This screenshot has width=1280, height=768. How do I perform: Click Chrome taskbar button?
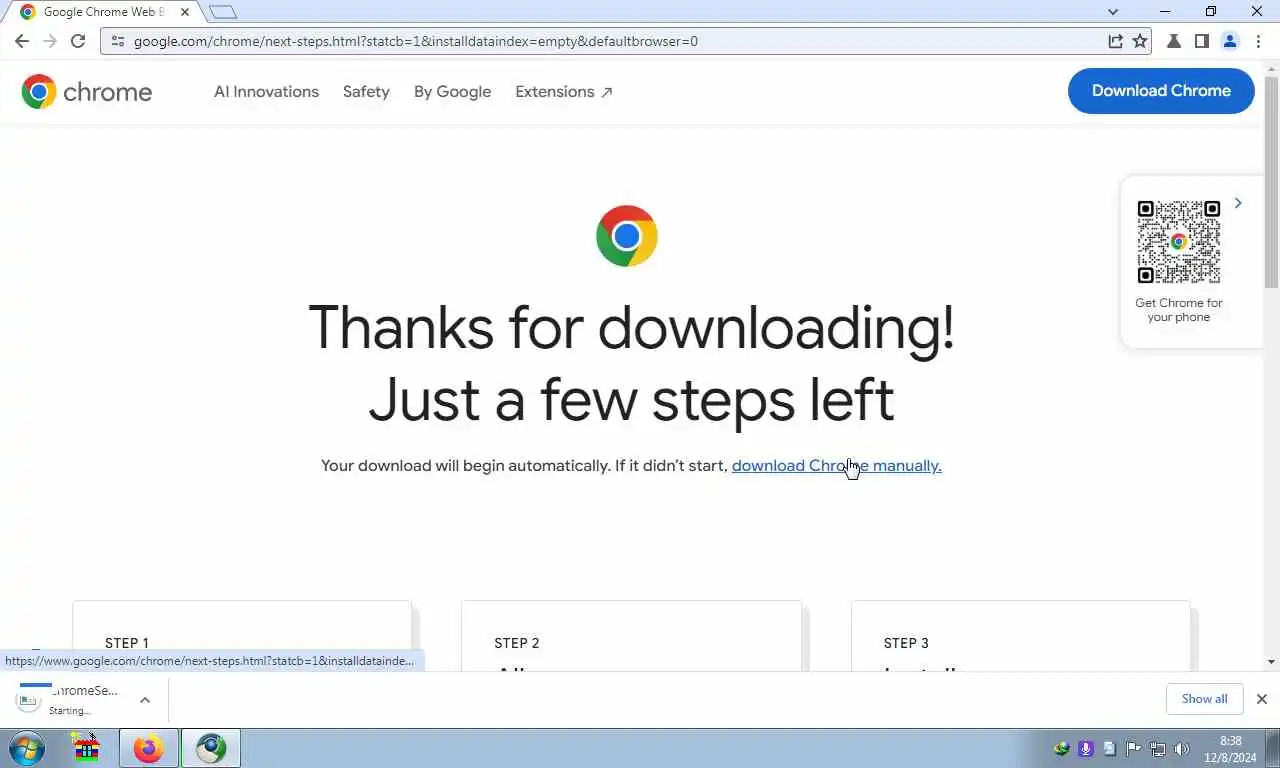tap(211, 748)
